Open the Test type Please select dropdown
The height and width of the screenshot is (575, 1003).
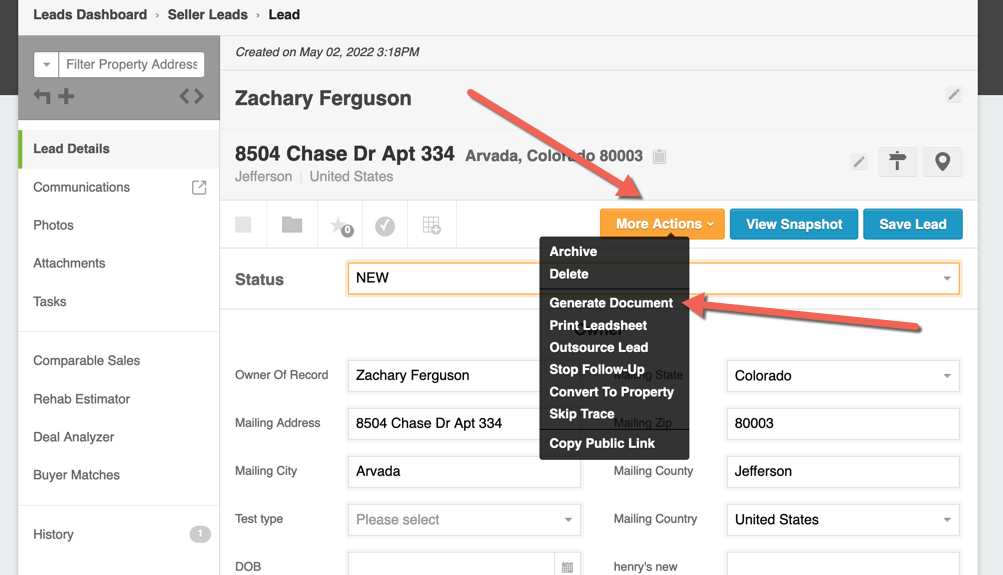coord(464,519)
